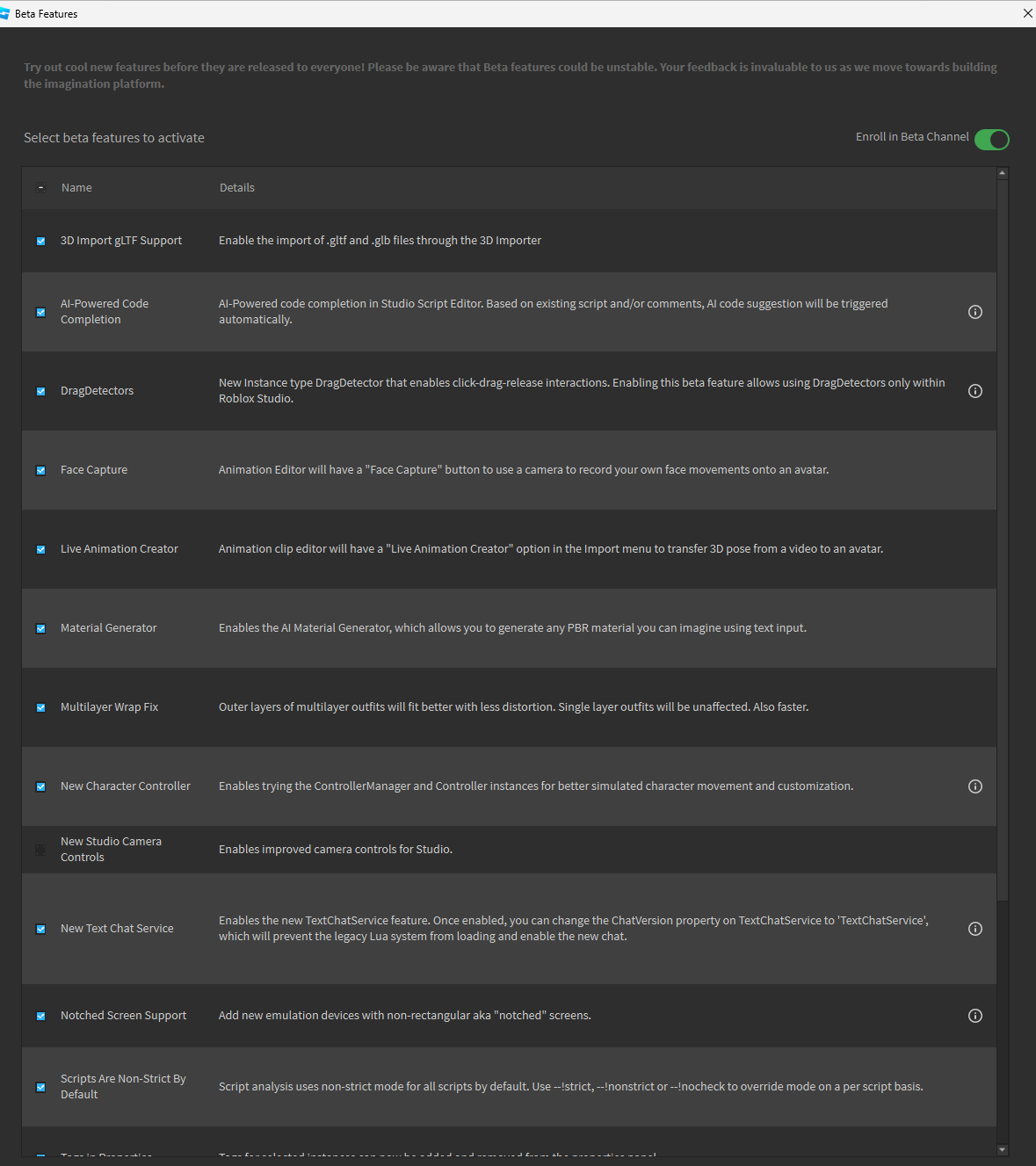Image resolution: width=1036 pixels, height=1166 pixels.
Task: Open info icon for New Text Chat Service
Action: (975, 929)
